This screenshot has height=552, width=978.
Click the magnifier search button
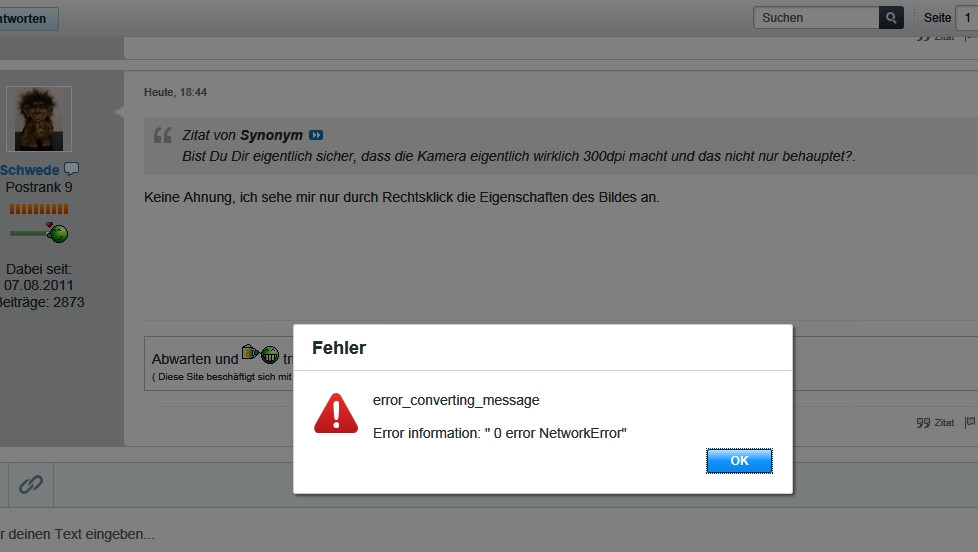(891, 18)
